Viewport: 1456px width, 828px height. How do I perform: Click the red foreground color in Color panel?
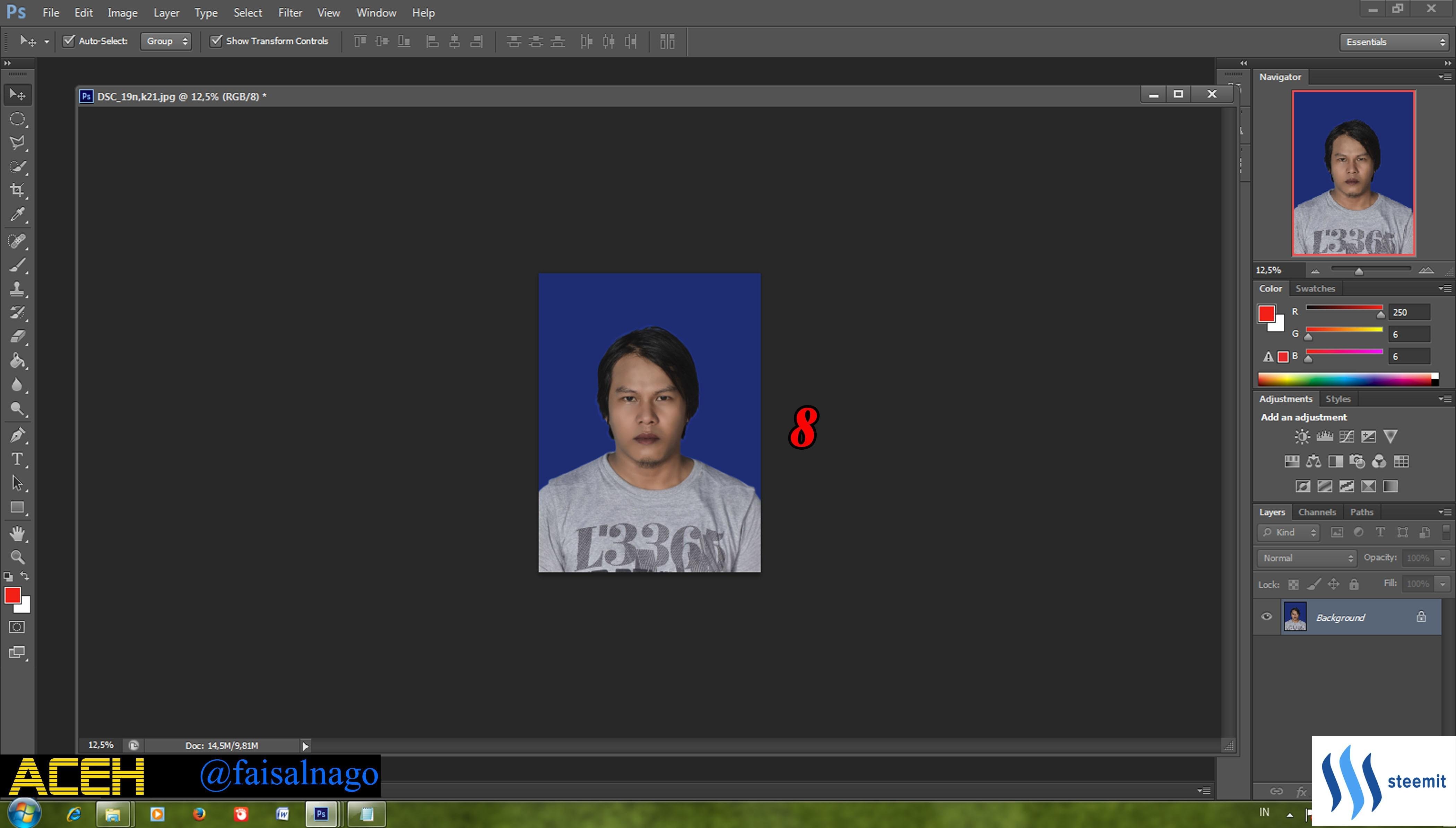point(1266,313)
